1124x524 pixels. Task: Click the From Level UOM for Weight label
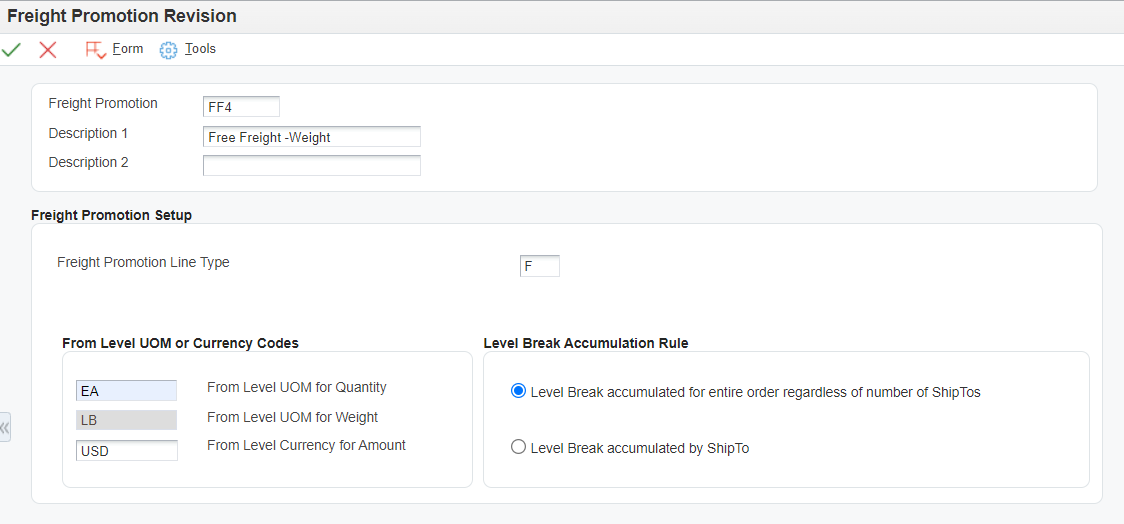point(292,416)
